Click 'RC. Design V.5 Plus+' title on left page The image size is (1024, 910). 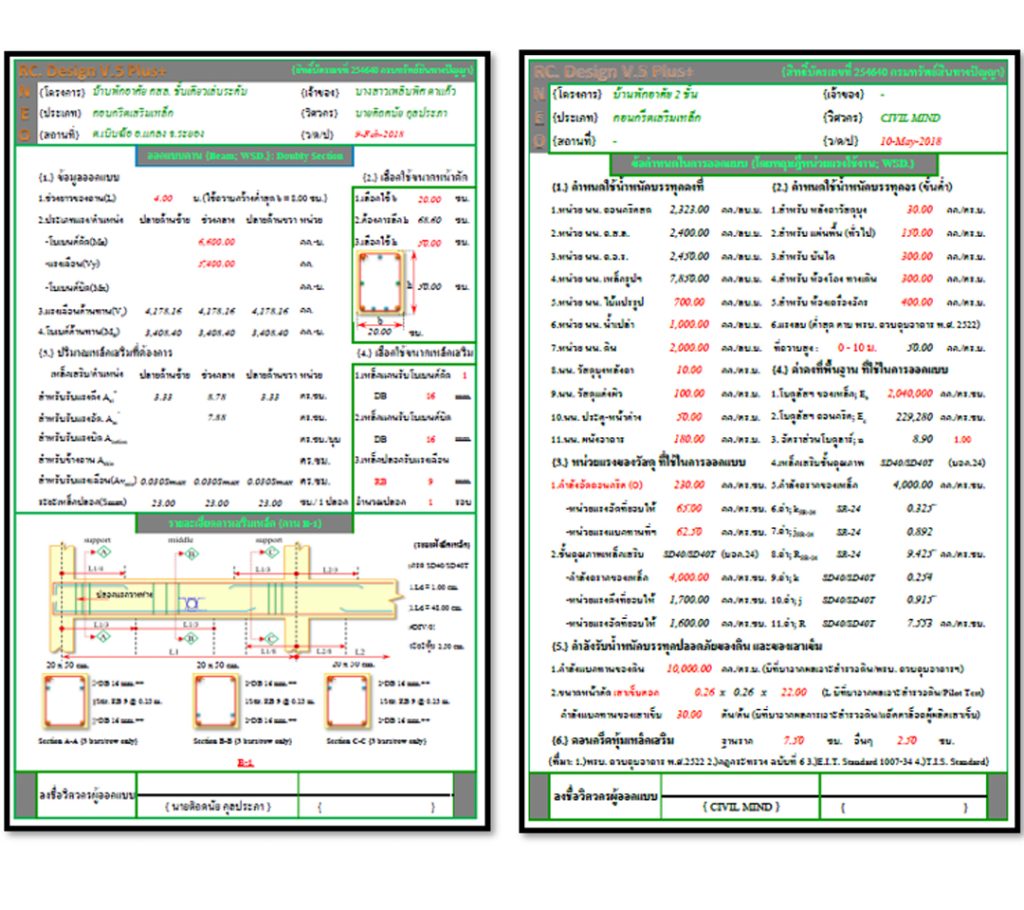tap(92, 70)
